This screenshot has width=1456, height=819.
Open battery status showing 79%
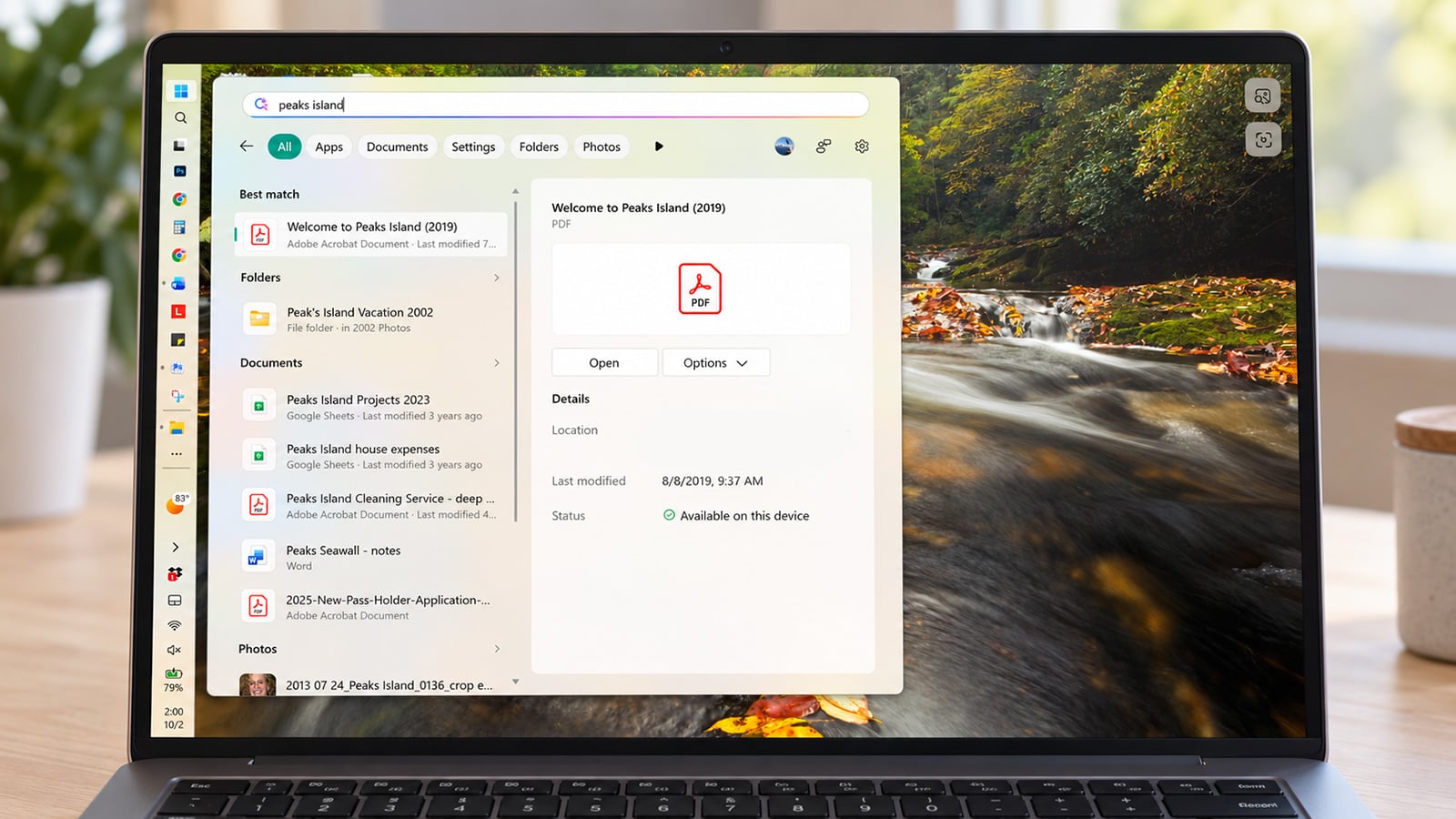173,680
